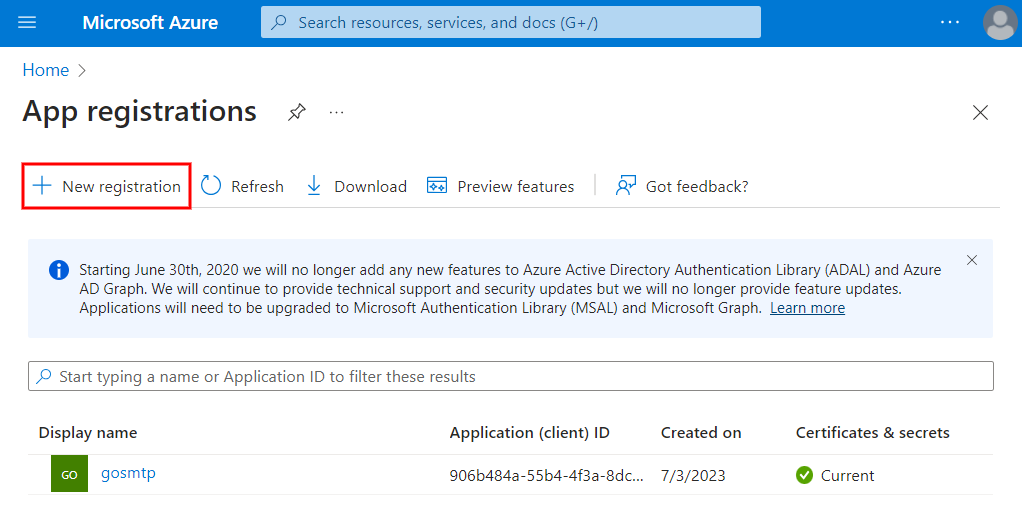Screen dimensions: 1022x514
Task: Open the hamburger portal menu
Action: coord(27,23)
